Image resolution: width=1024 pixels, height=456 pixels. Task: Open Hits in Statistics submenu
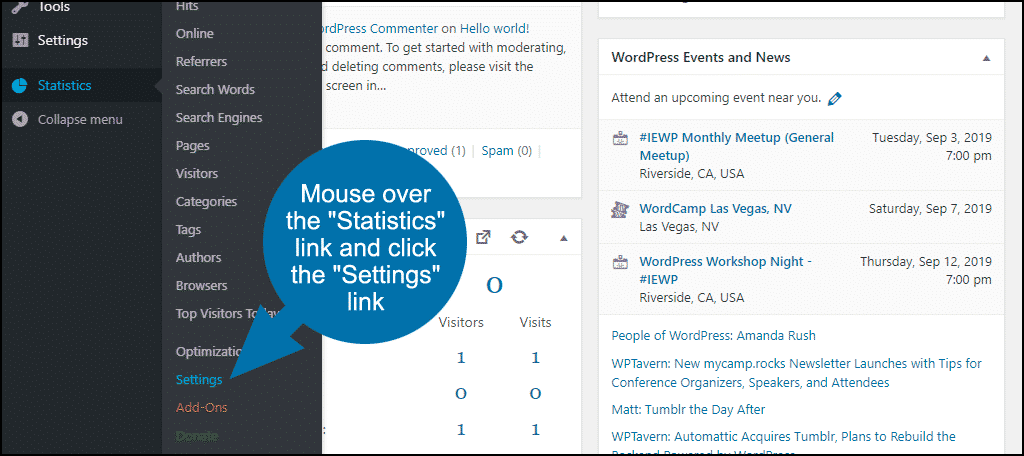[x=187, y=6]
